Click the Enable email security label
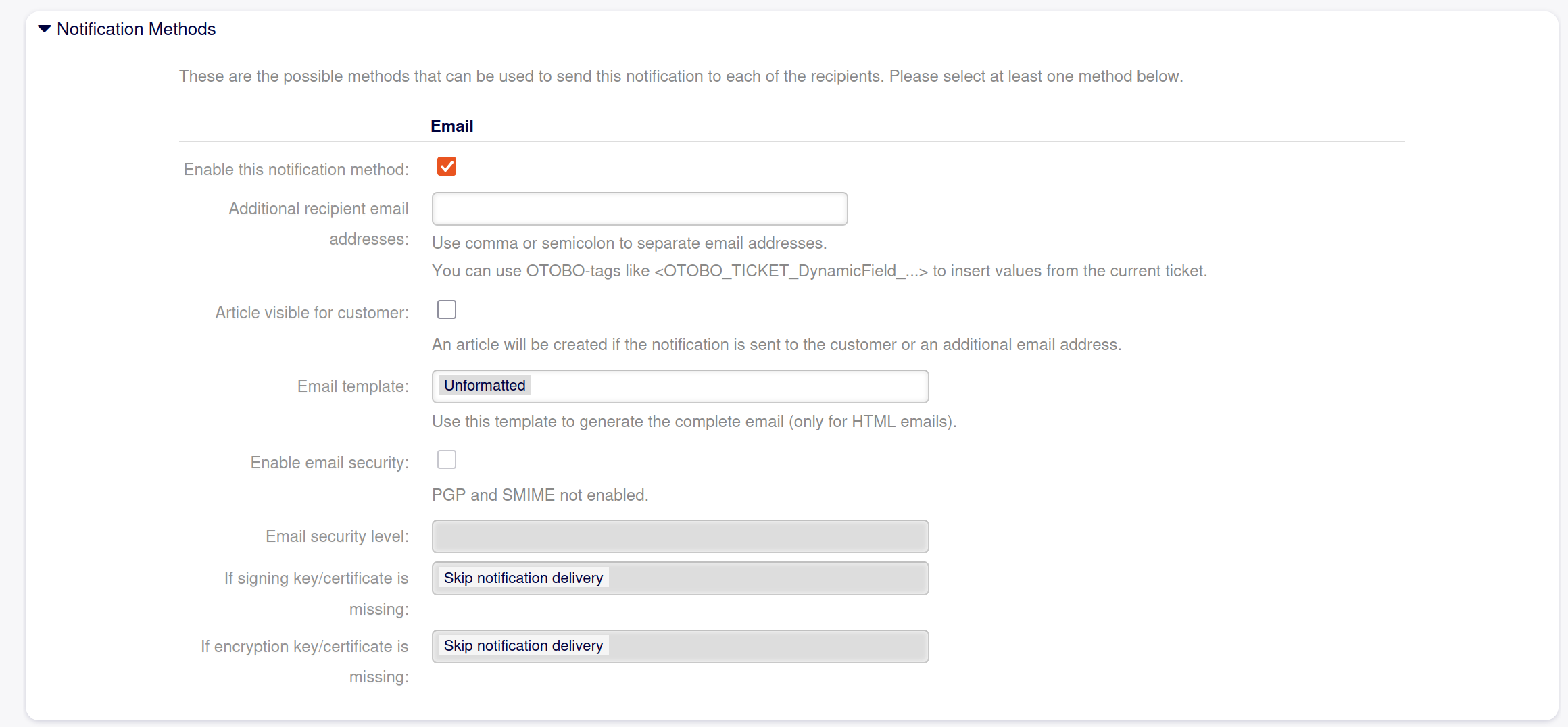The image size is (1568, 727). [329, 463]
